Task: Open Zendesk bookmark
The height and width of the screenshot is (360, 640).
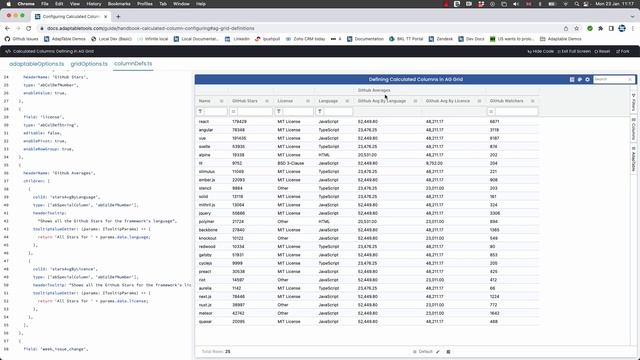Action: 441,39
